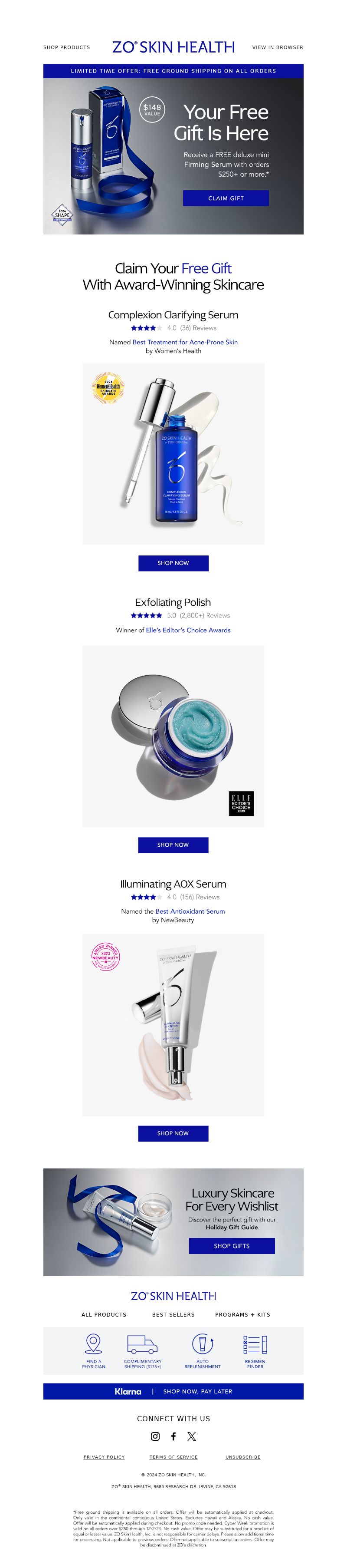Click the Regimen Finder checklist icon

point(255,1344)
